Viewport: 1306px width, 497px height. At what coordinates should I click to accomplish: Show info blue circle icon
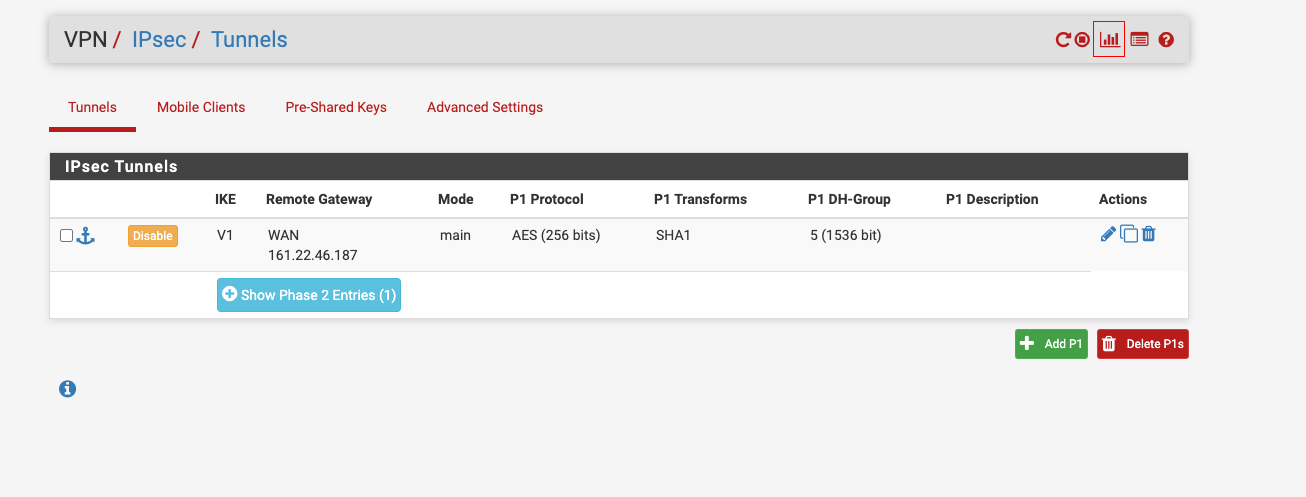point(68,389)
